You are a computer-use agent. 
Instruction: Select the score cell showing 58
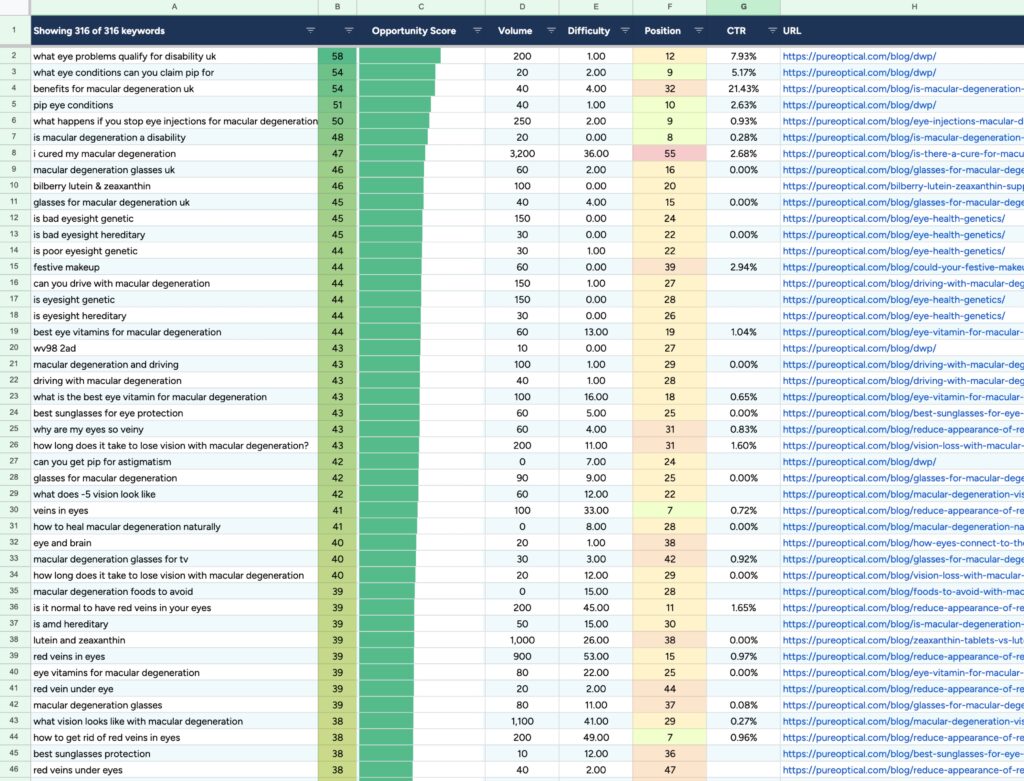(x=338, y=56)
